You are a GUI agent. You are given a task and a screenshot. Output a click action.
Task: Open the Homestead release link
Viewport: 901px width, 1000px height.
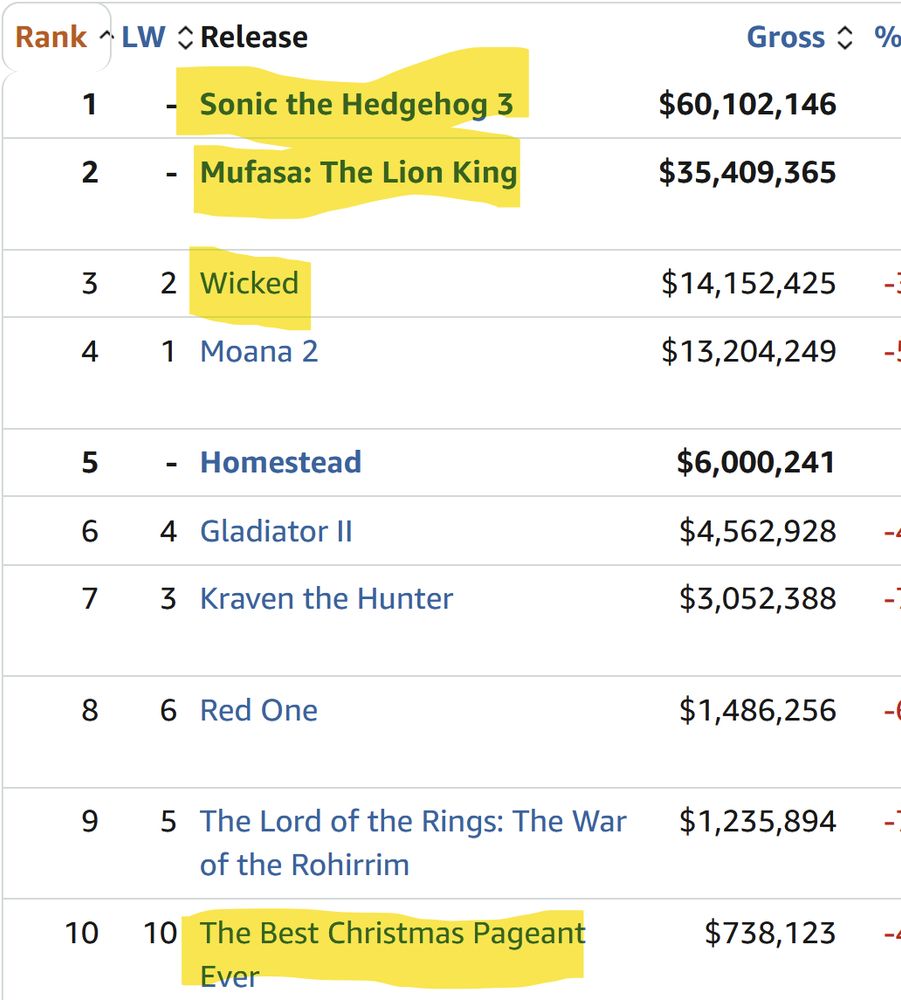(281, 462)
